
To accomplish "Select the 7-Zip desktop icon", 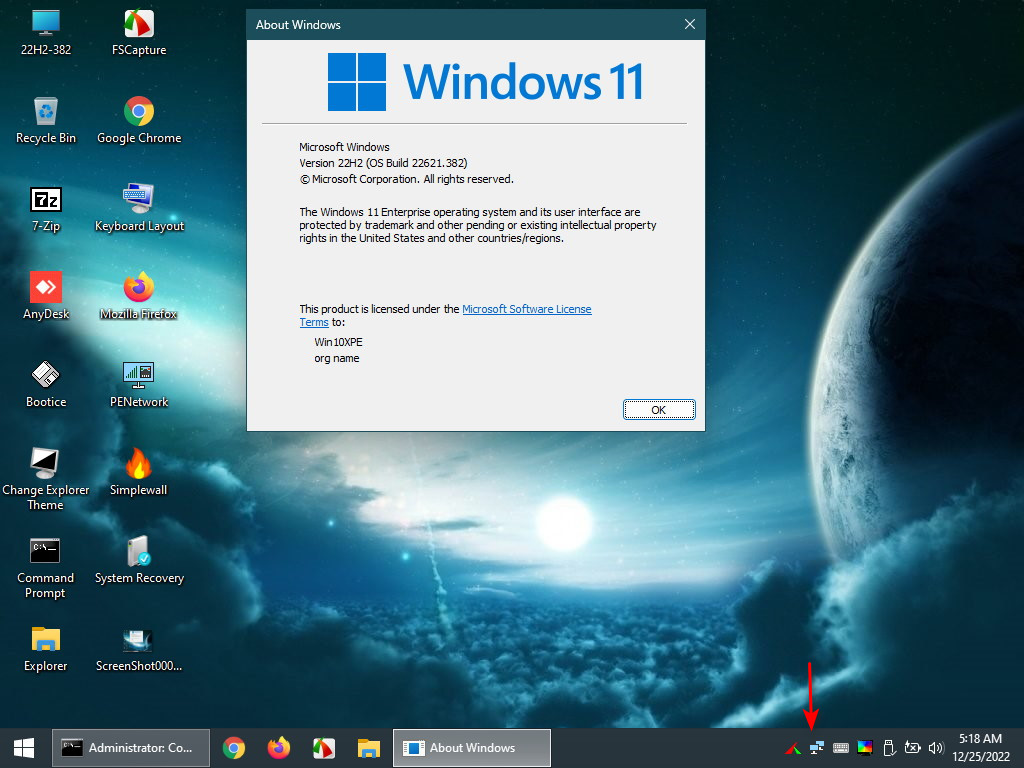I will [x=46, y=209].
